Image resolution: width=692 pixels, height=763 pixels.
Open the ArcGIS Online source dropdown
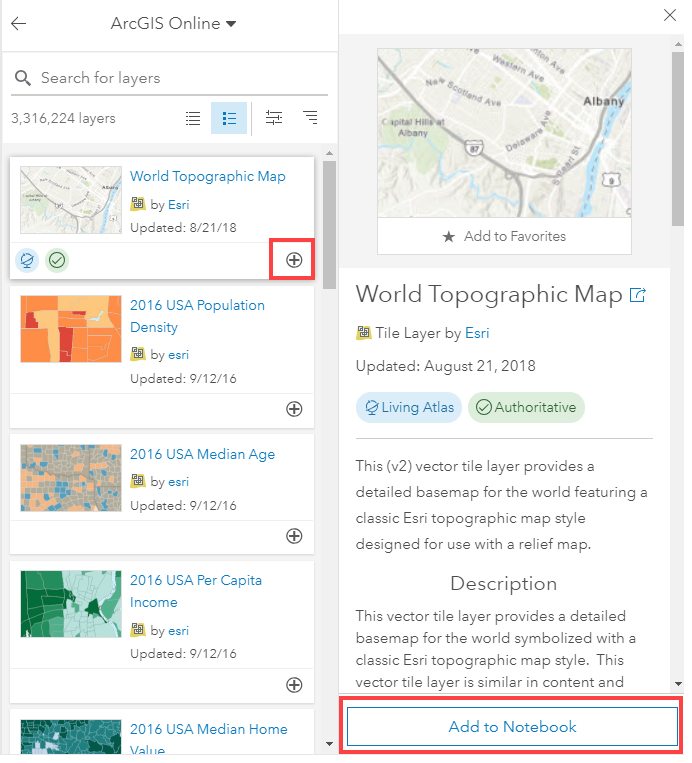tap(173, 24)
